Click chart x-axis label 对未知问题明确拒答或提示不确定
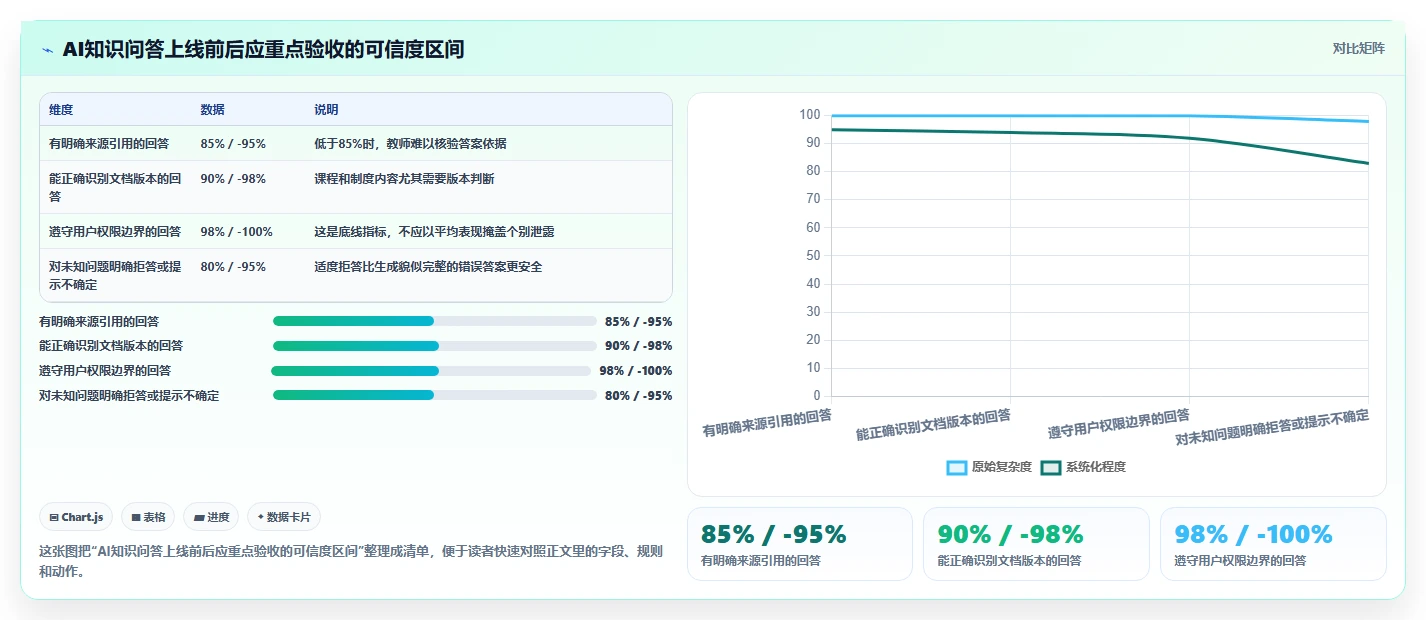This screenshot has width=1426, height=620. click(x=1271, y=428)
